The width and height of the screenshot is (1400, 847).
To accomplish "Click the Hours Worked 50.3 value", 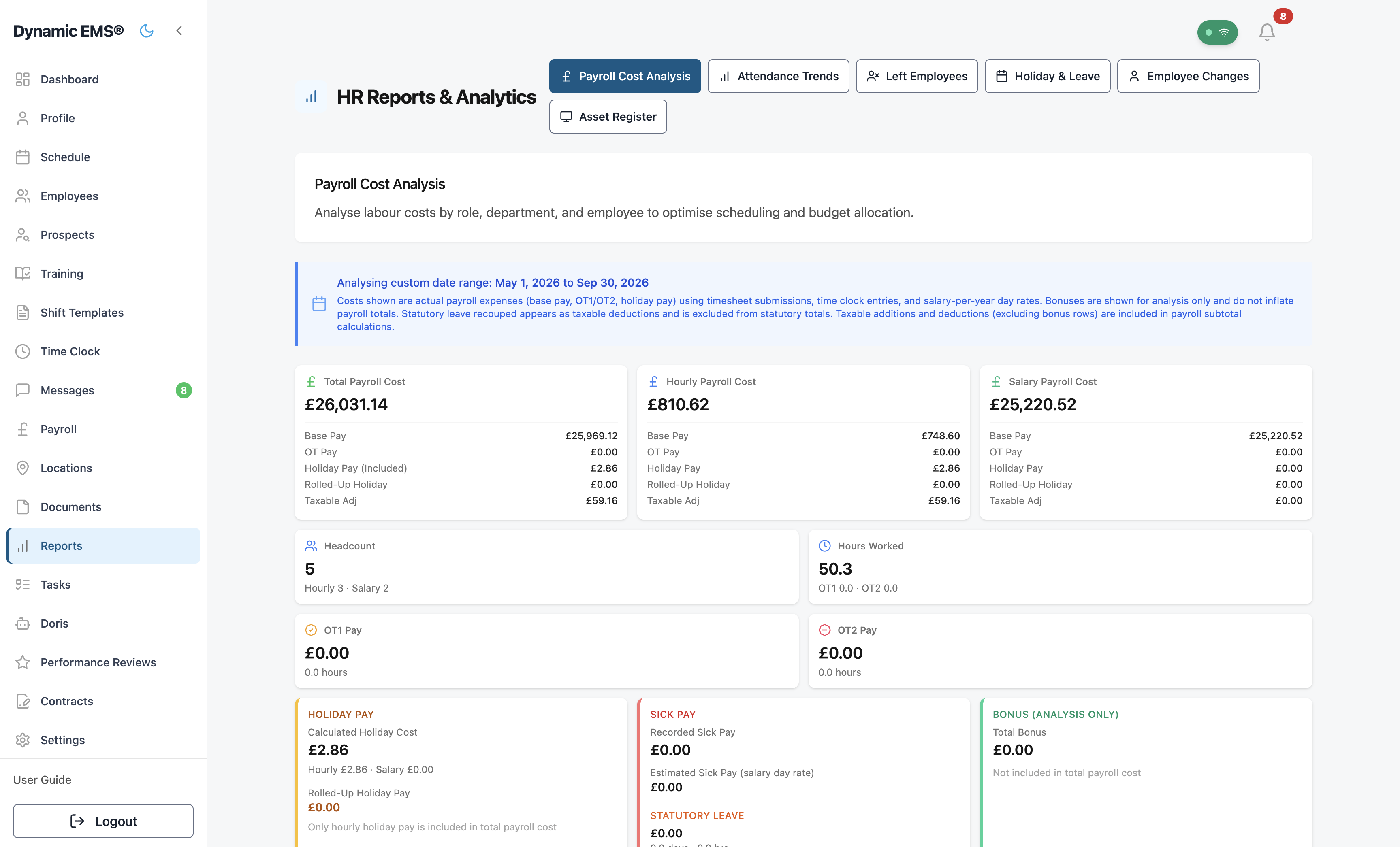I will pos(835,569).
